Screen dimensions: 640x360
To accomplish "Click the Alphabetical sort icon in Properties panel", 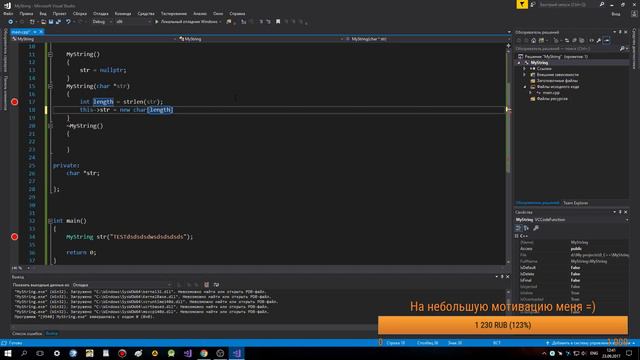I will 526,228.
